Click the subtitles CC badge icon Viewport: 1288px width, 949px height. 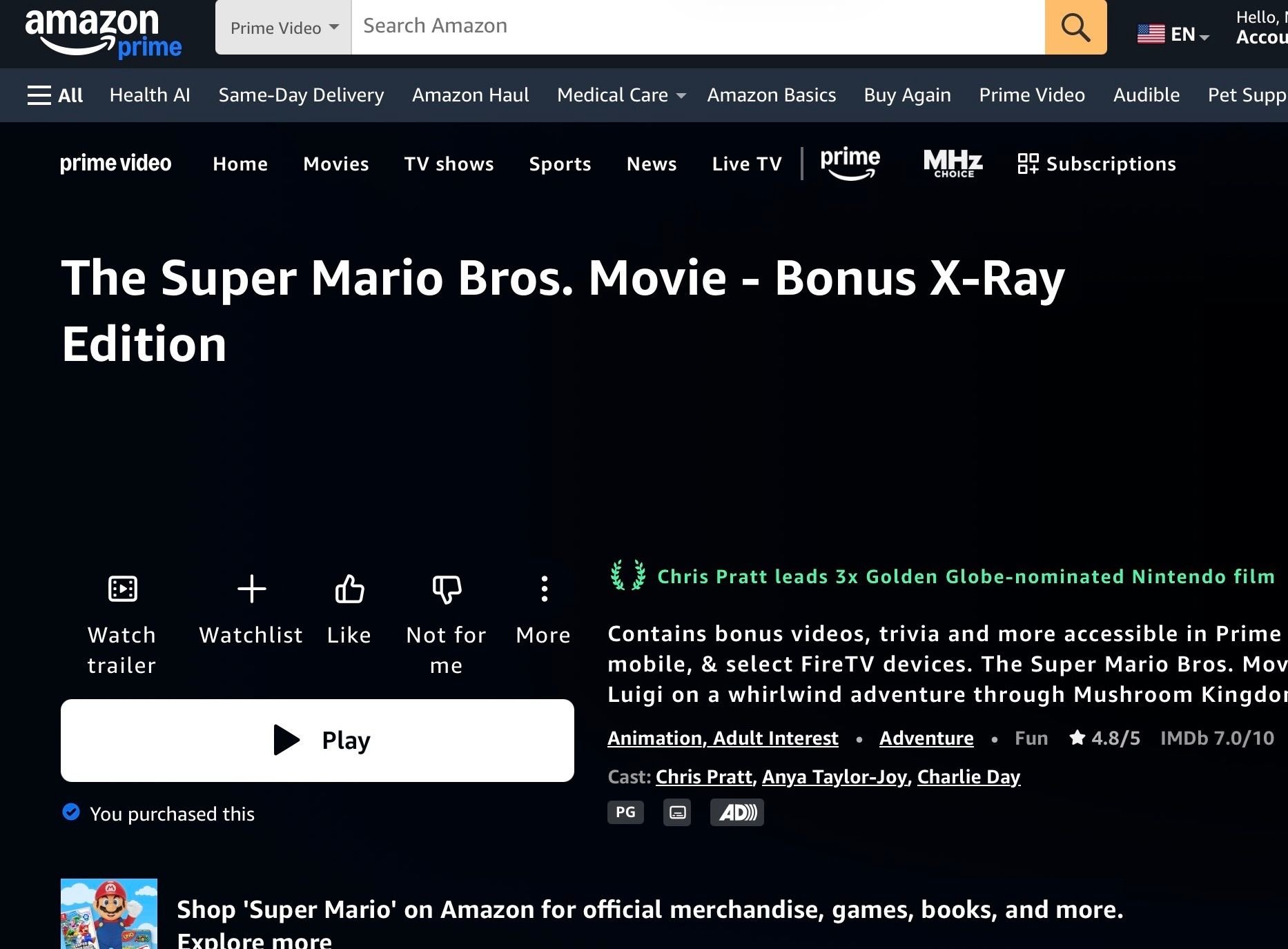(677, 812)
